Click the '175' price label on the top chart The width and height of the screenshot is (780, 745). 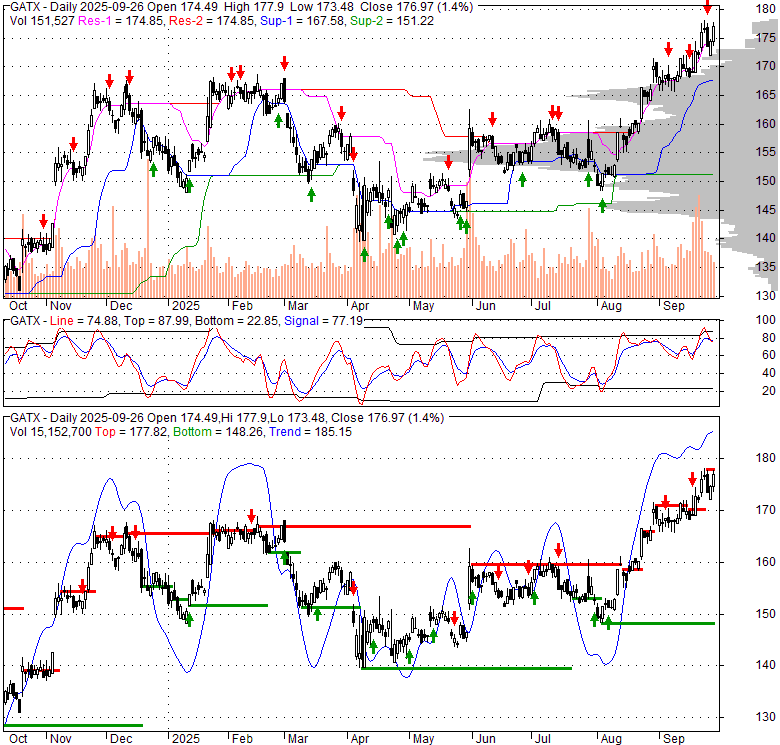coord(766,38)
